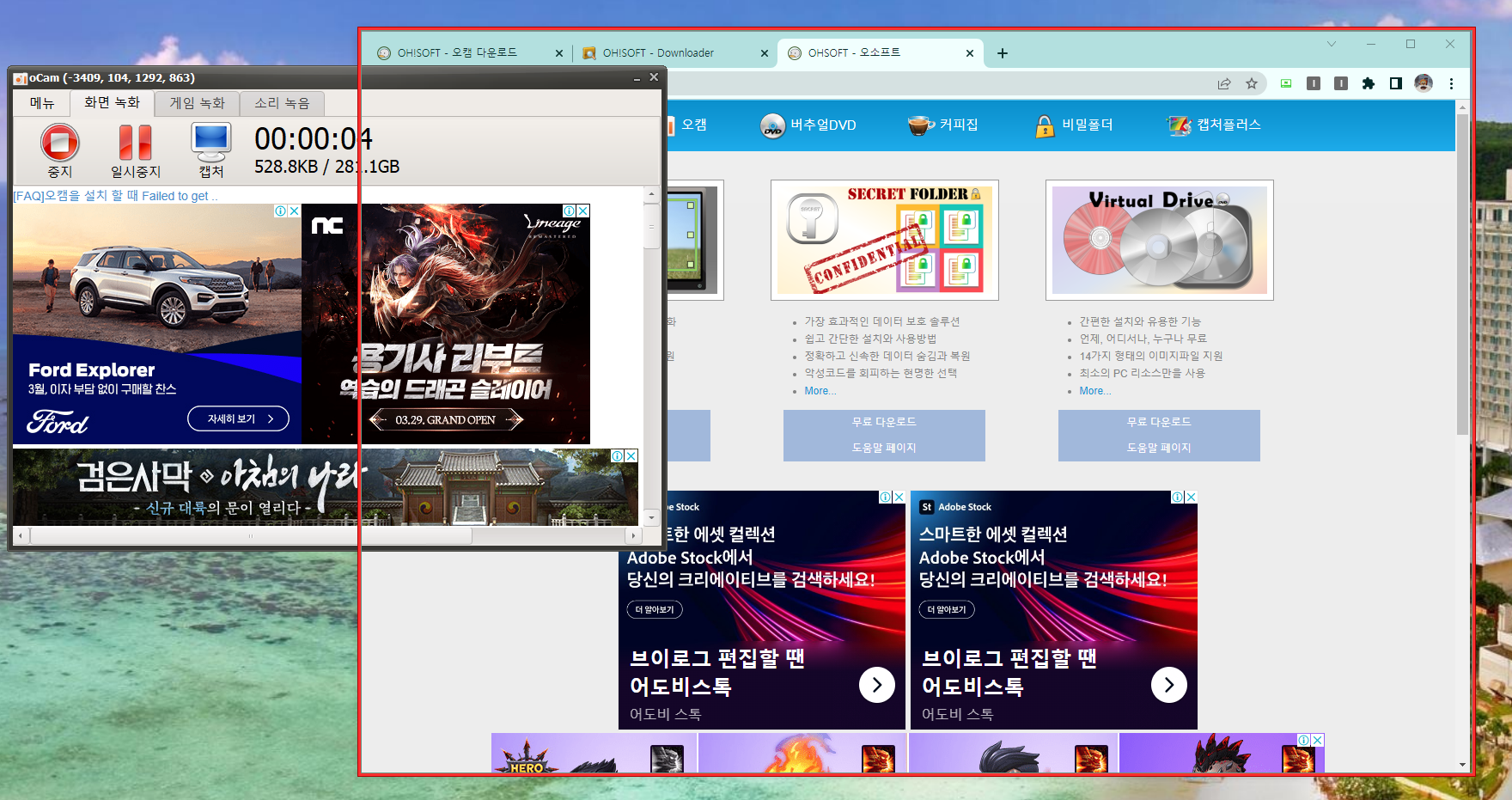Click 쉽고 간단한 설치와 사용방법 text
Viewport: 1512px width, 800px height.
[x=870, y=339]
